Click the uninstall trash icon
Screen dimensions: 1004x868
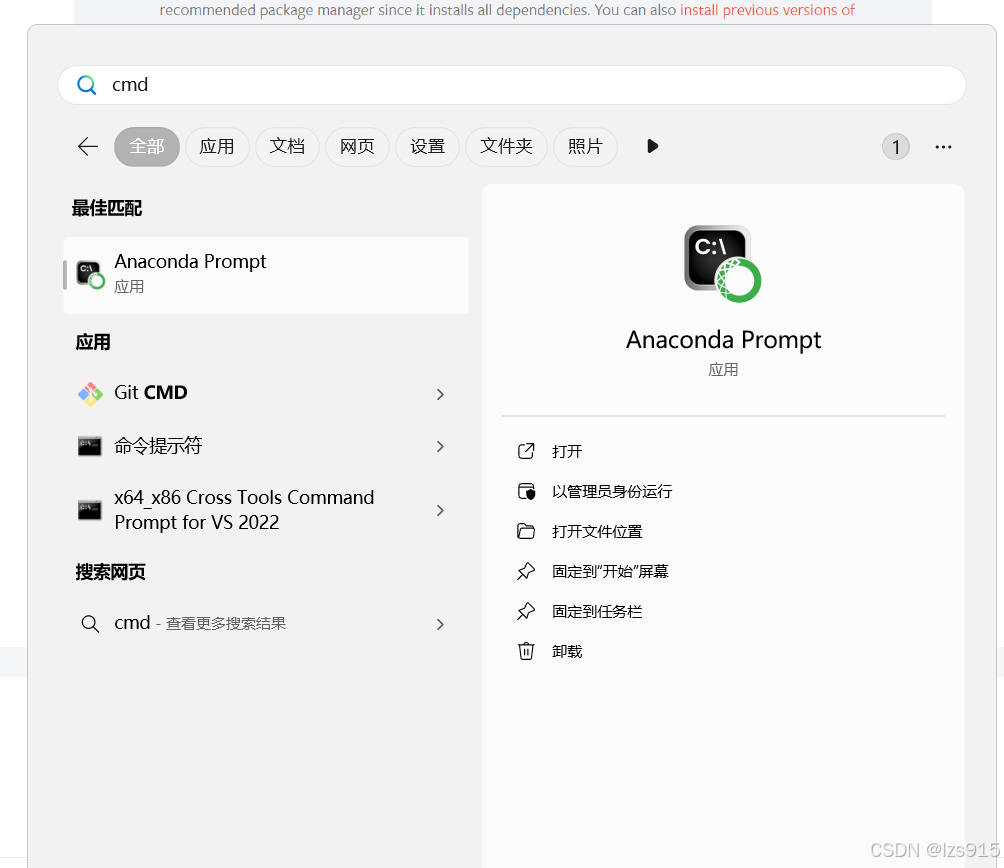click(526, 651)
